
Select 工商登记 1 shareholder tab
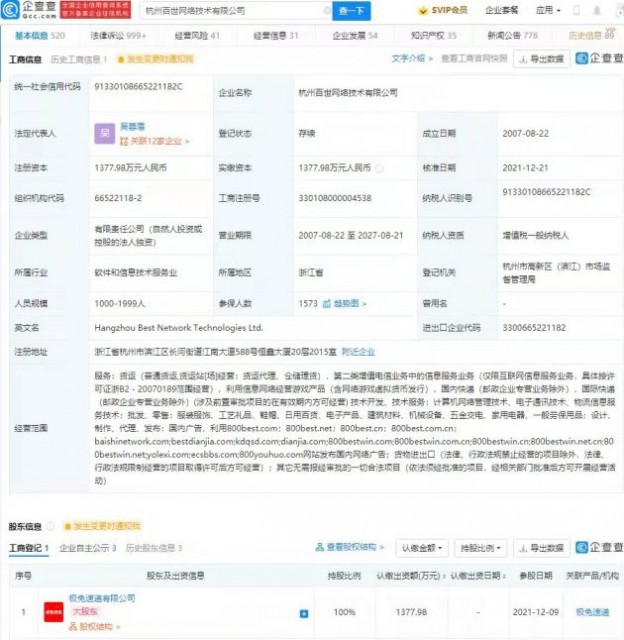point(29,548)
